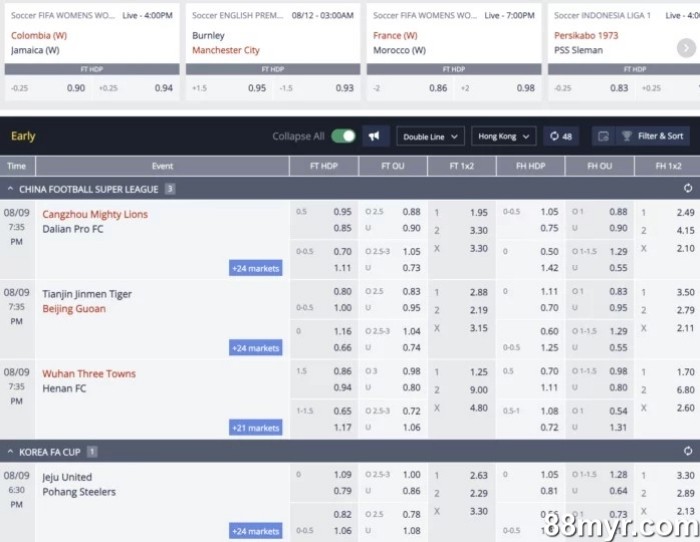The height and width of the screenshot is (542, 700).
Task: Open the Double Line dropdown
Action: pyautogui.click(x=430, y=137)
